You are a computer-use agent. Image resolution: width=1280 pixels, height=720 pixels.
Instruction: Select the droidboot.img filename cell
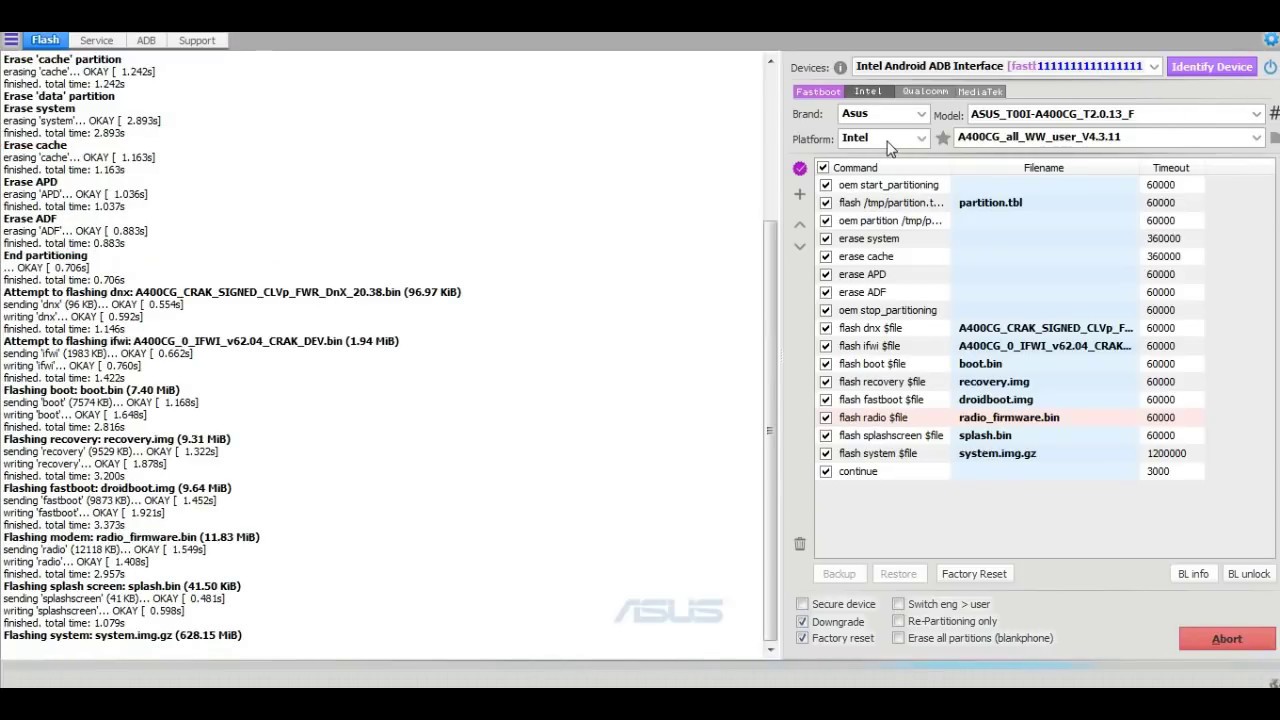coord(1044,400)
